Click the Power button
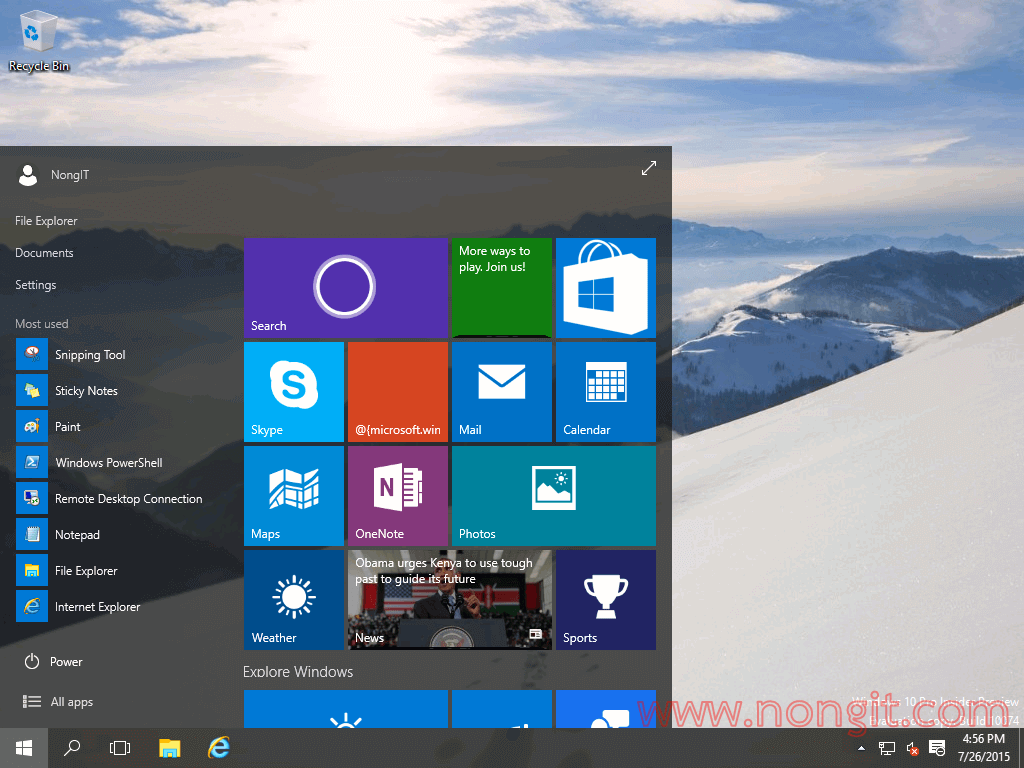The image size is (1024, 768). click(54, 662)
